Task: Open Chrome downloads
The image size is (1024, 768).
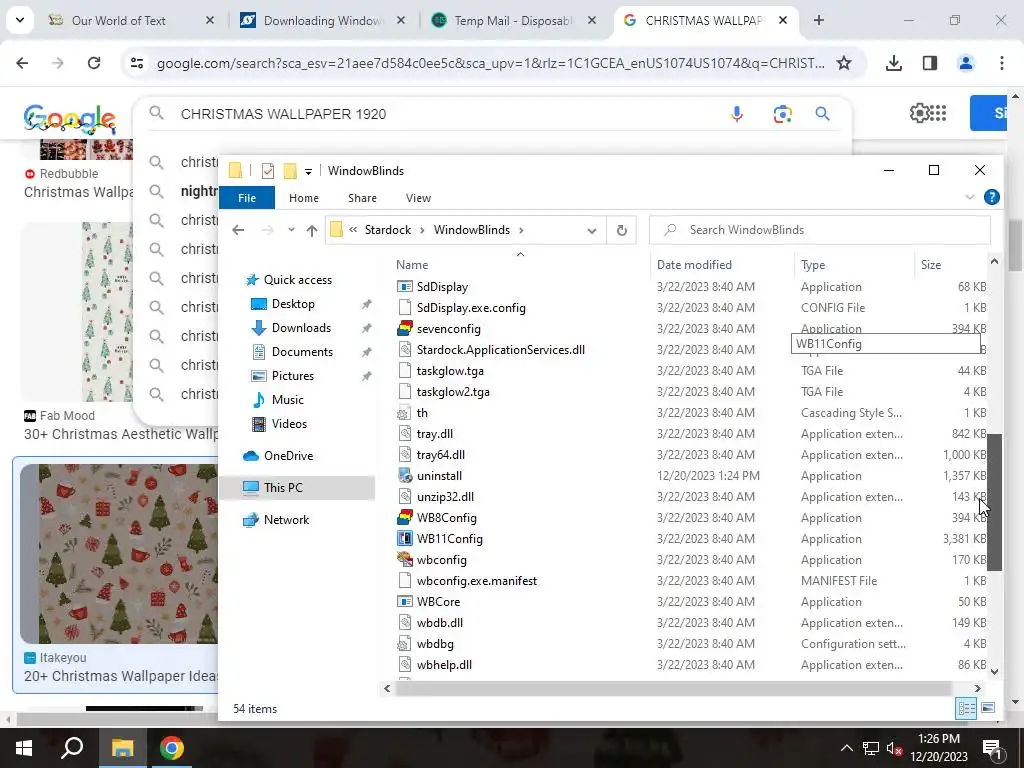Action: (893, 63)
